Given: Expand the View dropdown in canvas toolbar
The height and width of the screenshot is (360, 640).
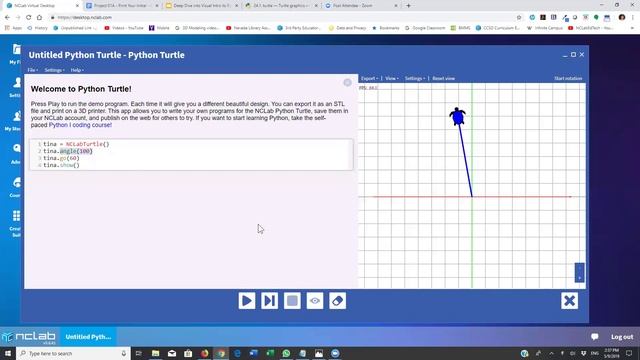Looking at the screenshot, I should tap(392, 78).
